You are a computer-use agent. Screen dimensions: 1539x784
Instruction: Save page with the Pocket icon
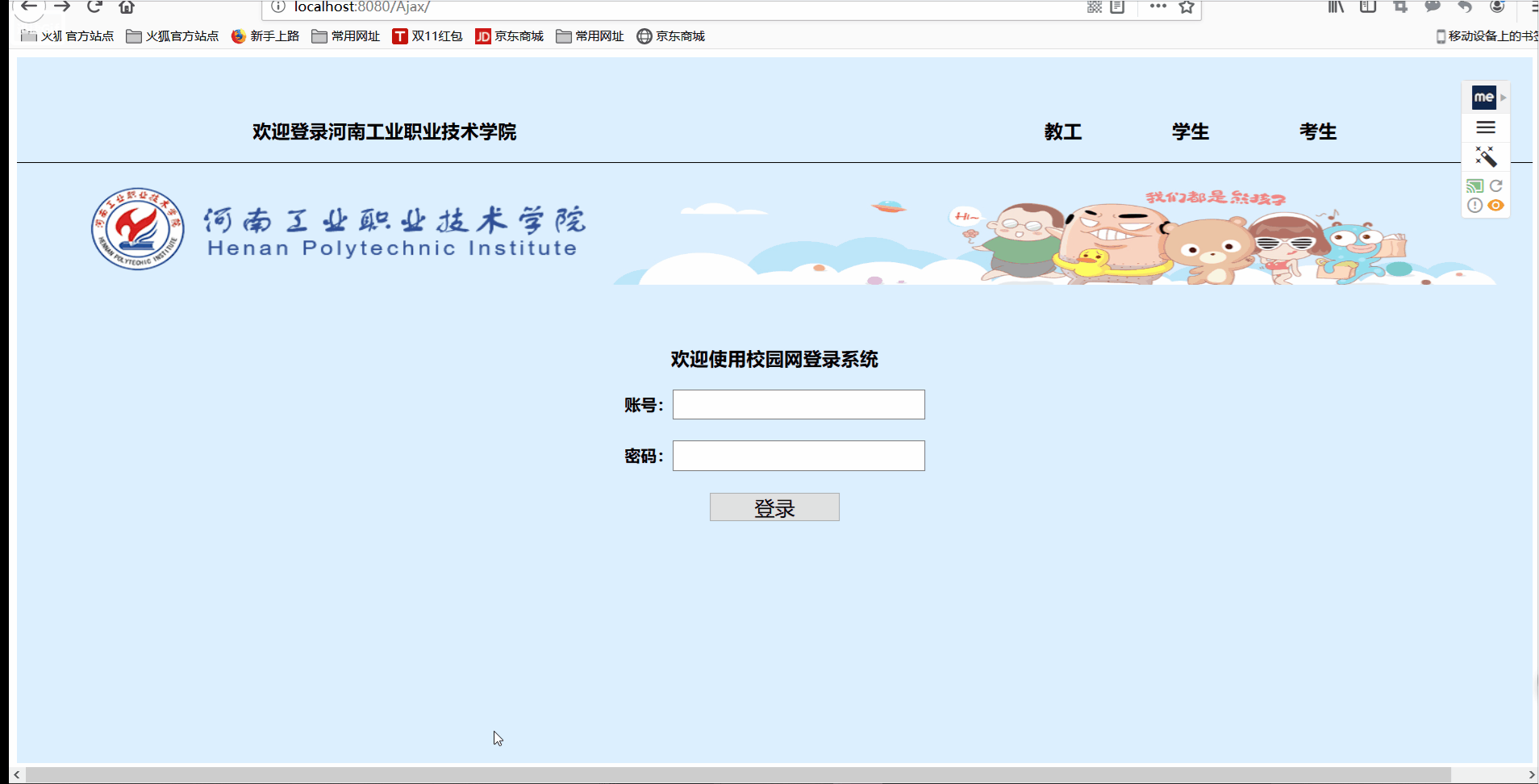pyautogui.click(x=1433, y=7)
